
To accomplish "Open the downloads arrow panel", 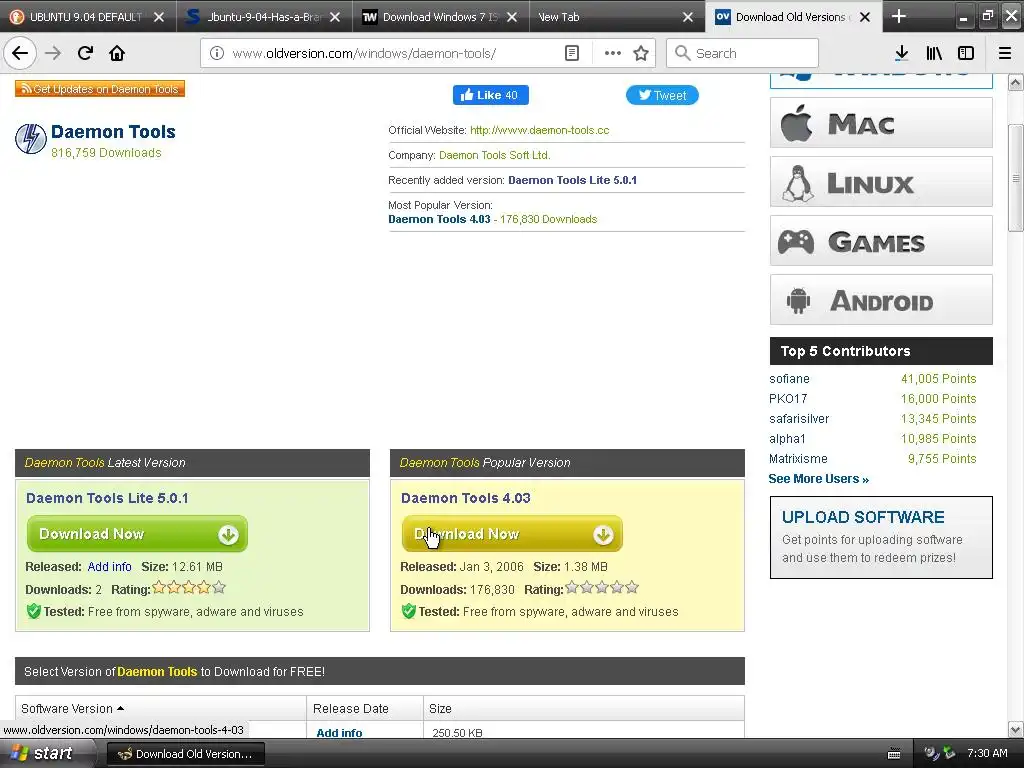I will [901, 53].
